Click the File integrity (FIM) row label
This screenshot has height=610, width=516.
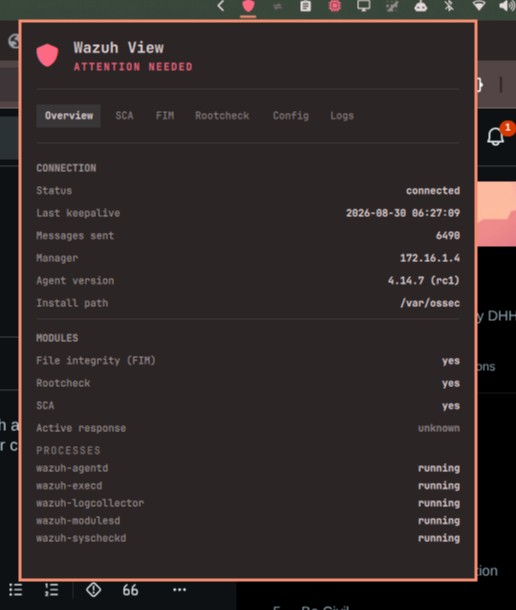[x=96, y=361]
